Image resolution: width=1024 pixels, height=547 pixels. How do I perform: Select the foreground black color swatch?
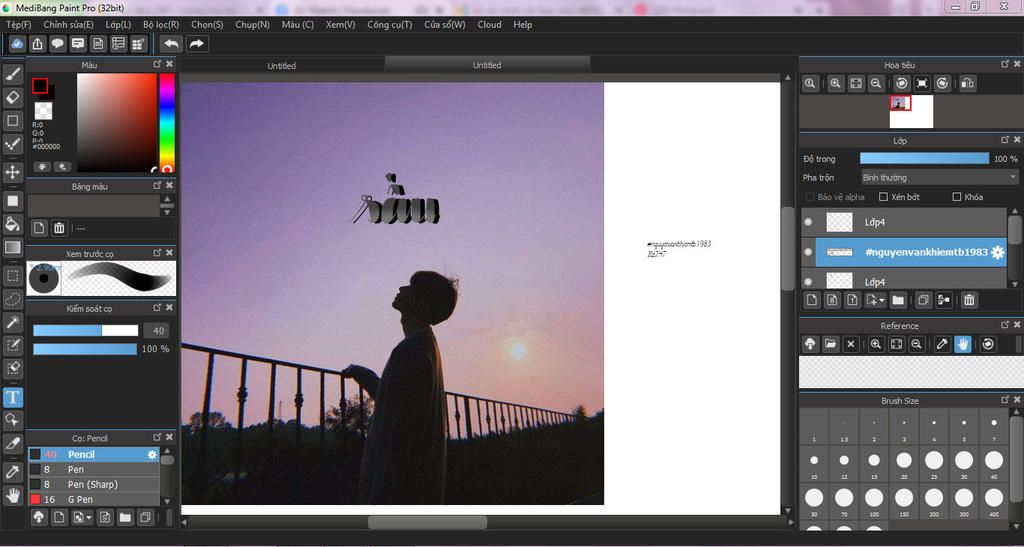[x=40, y=86]
